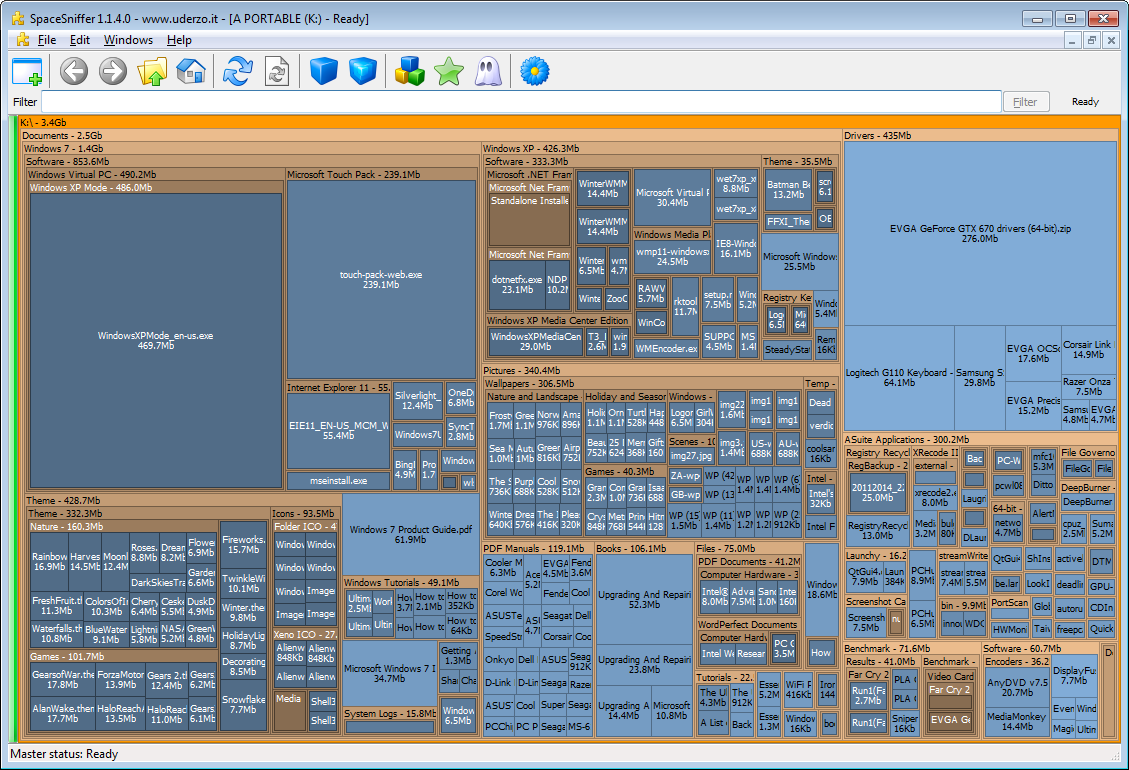Open the Windows menu
The height and width of the screenshot is (770, 1129).
point(128,40)
